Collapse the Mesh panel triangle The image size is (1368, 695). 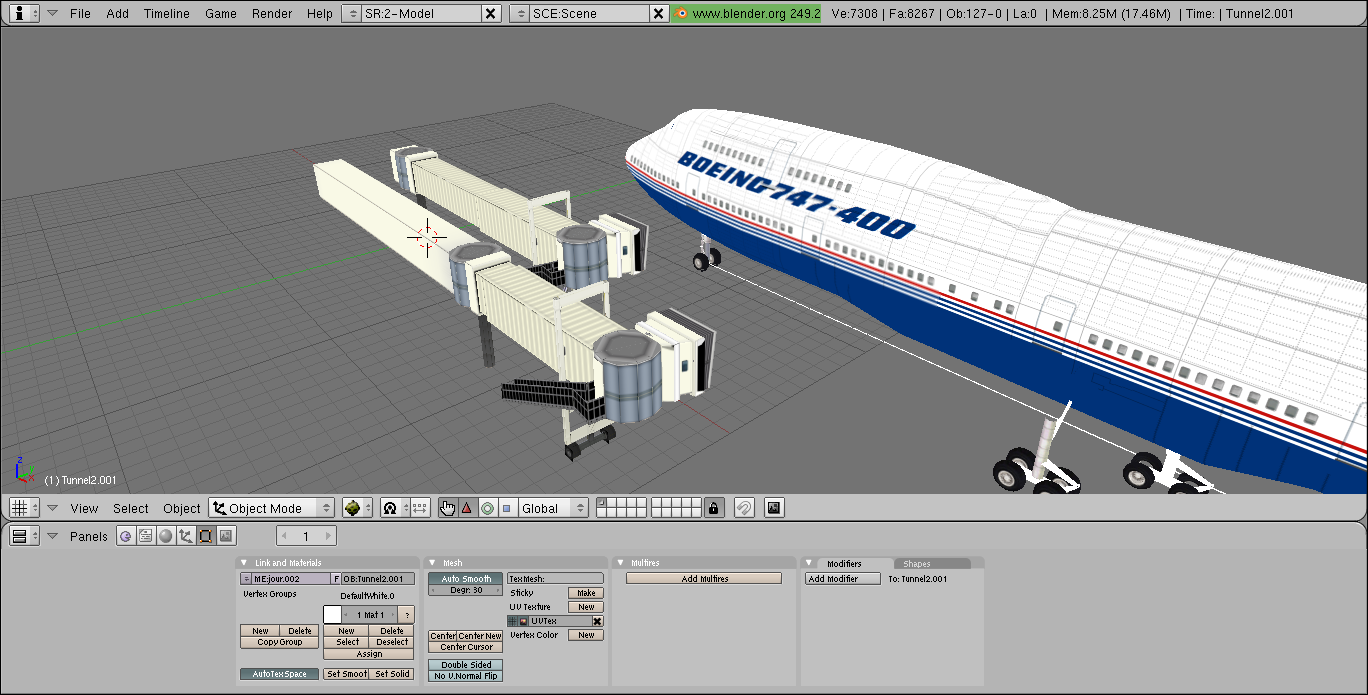[x=432, y=563]
